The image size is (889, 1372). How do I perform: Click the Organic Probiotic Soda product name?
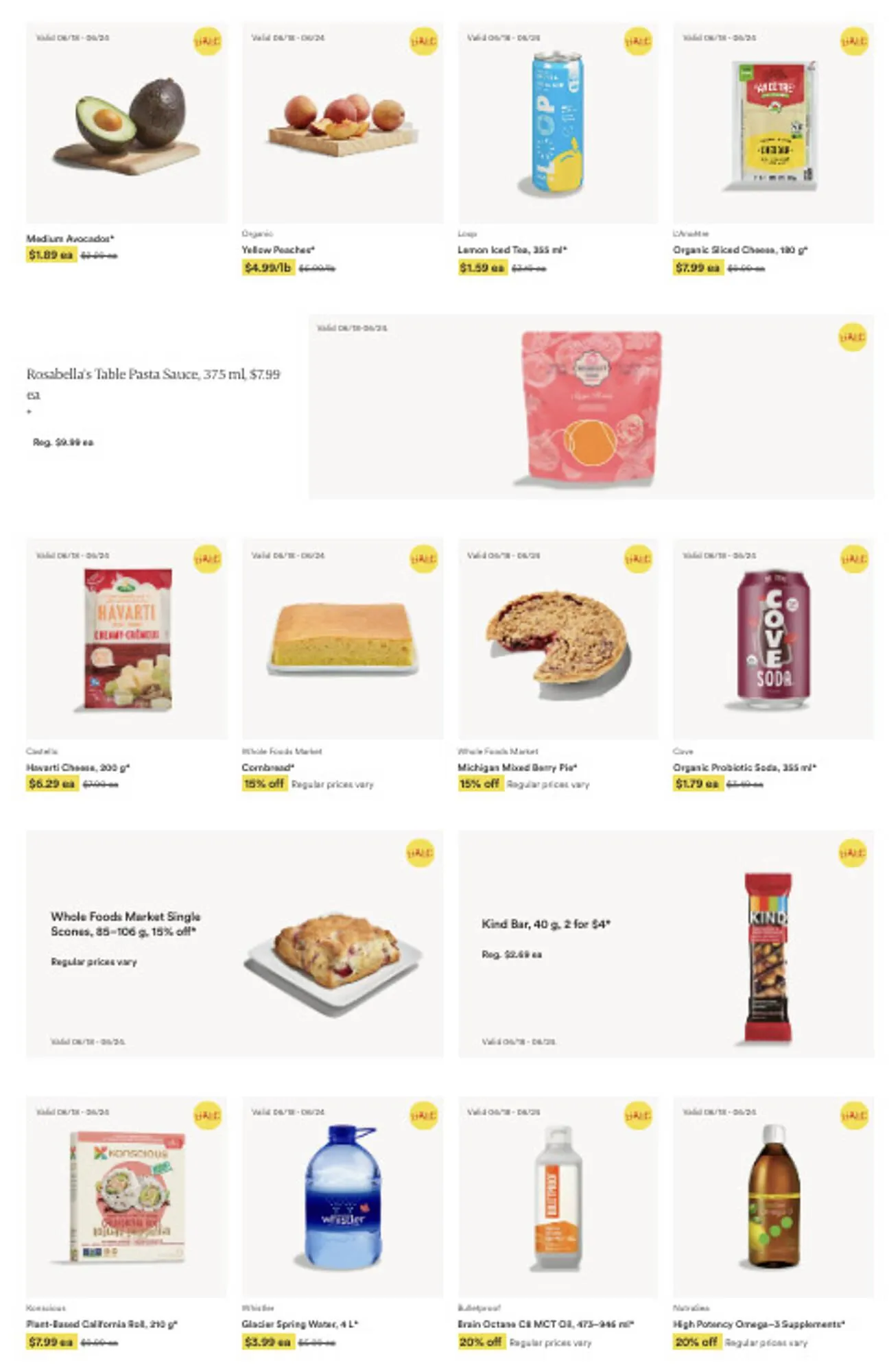[744, 767]
